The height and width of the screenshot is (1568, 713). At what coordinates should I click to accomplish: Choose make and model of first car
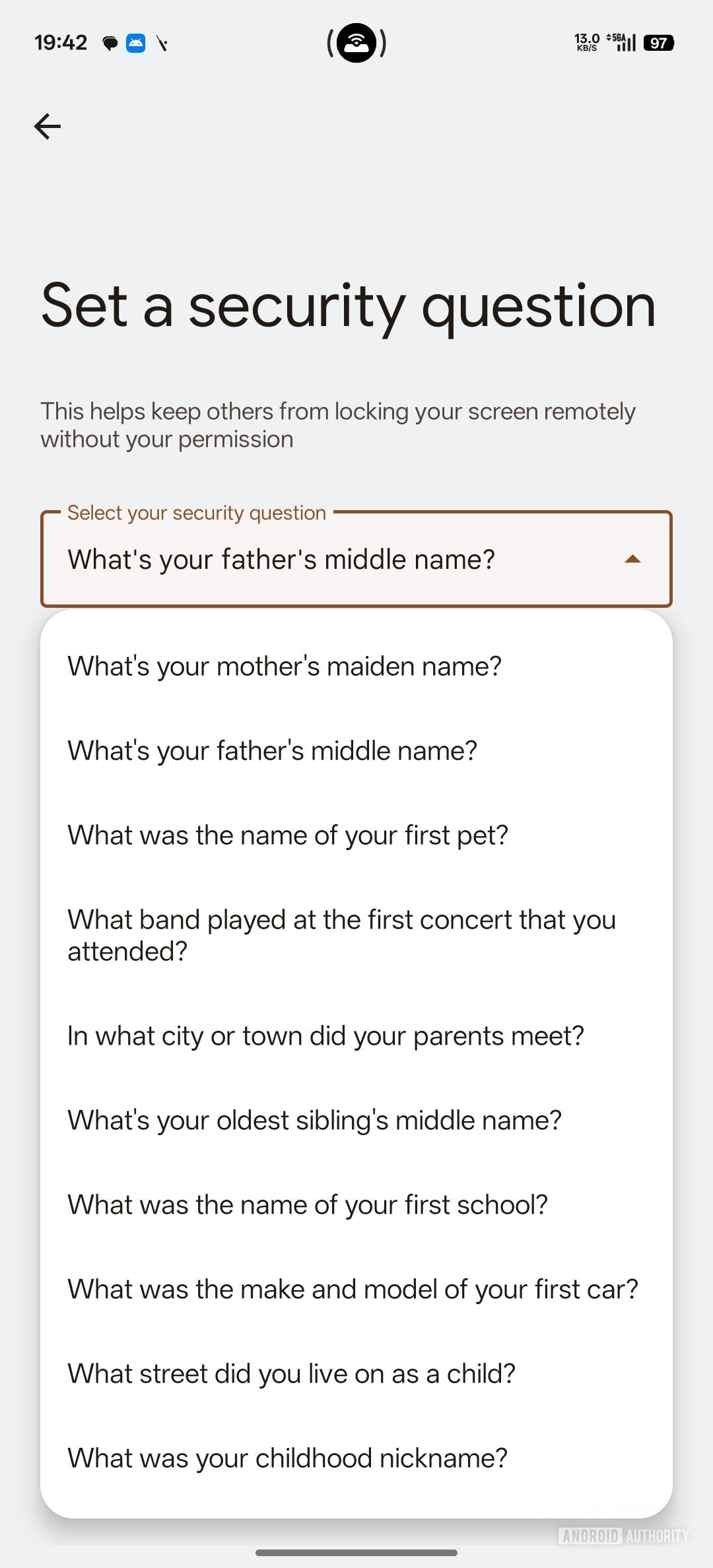tap(353, 1289)
